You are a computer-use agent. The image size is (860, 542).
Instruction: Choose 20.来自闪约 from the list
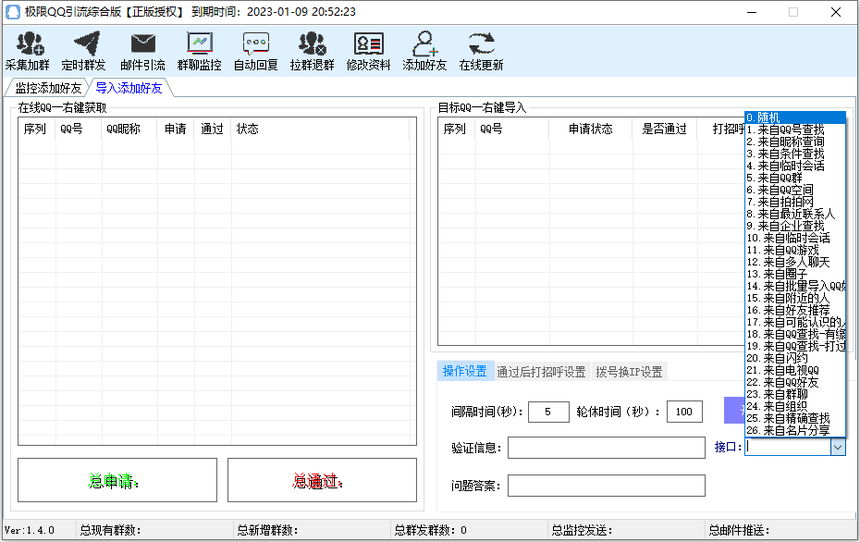(x=795, y=358)
